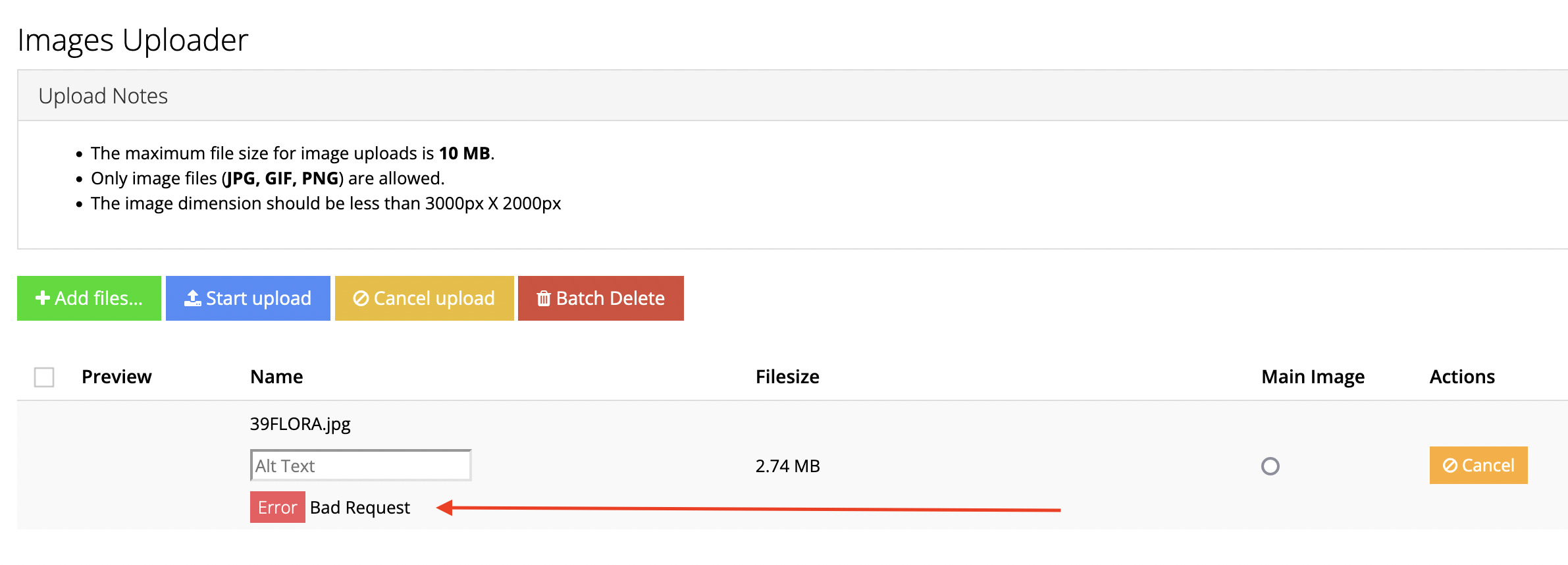Screen dimensions: 1568x565
Task: Click the 2.74 MB filesize value
Action: tap(787, 466)
